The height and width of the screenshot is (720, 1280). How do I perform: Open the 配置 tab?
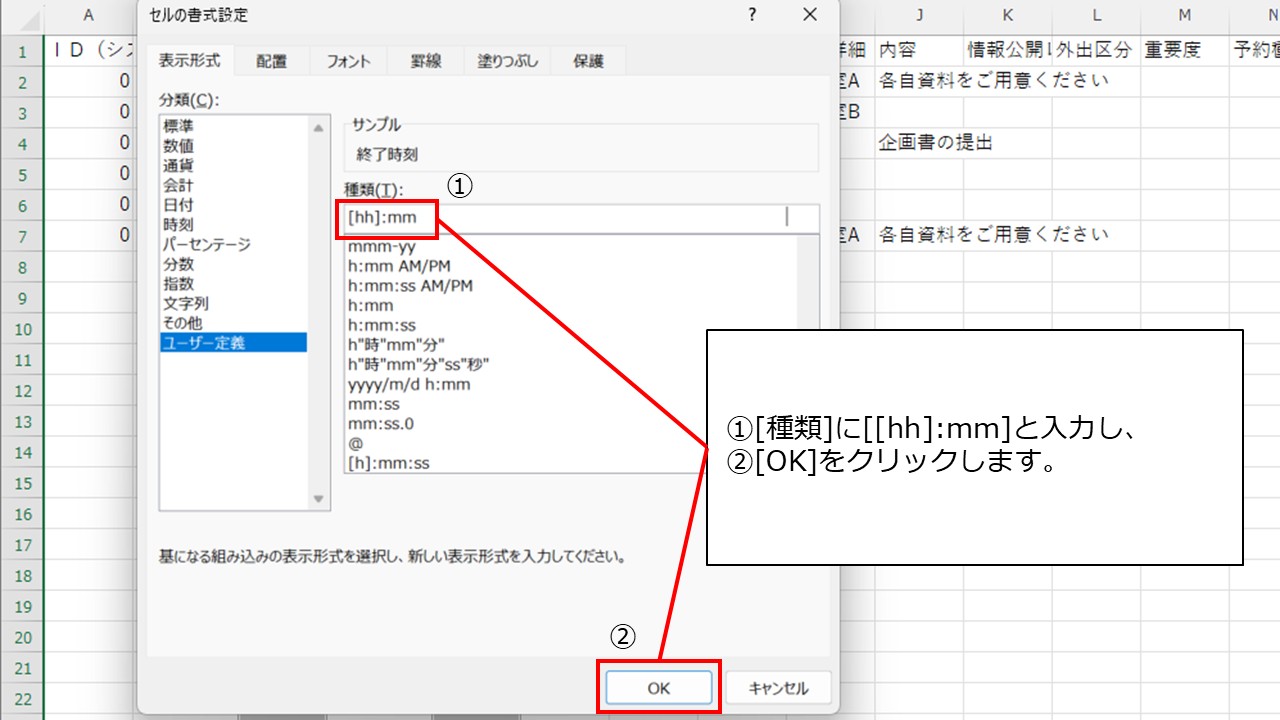[x=271, y=61]
